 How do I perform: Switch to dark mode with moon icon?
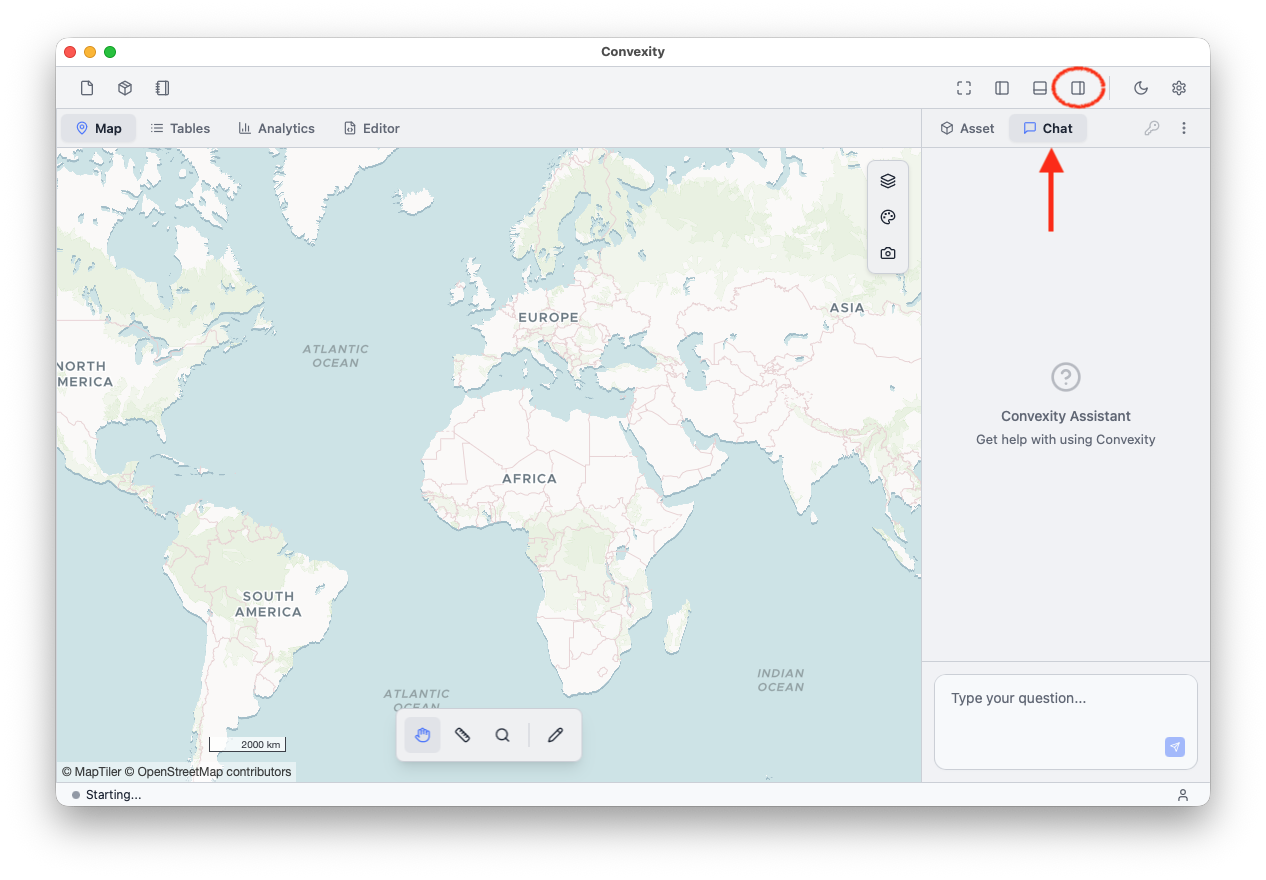click(x=1141, y=88)
